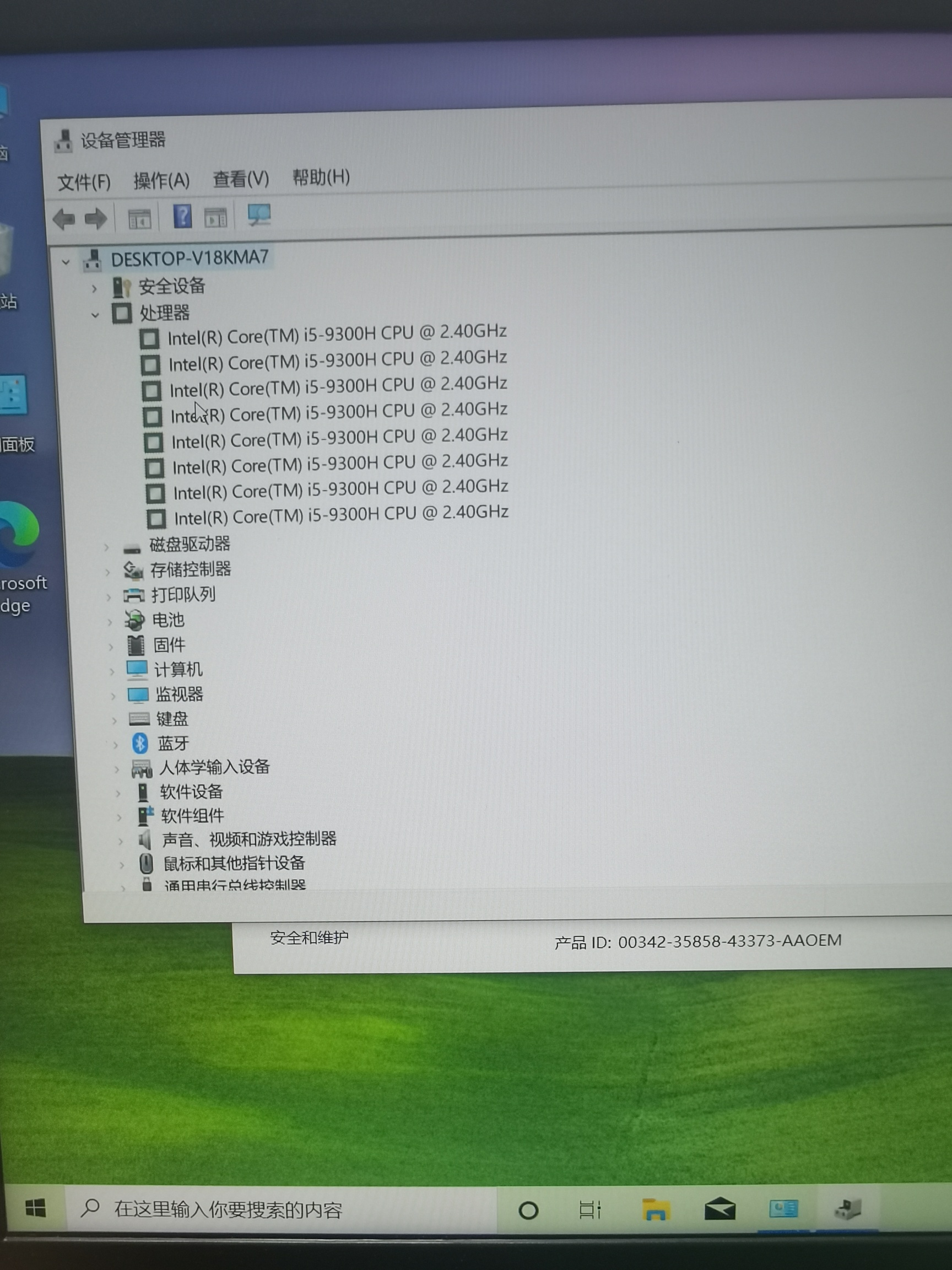The image size is (952, 1270).
Task: Click the 磁盘驱动器 drive icon
Action: (132, 549)
